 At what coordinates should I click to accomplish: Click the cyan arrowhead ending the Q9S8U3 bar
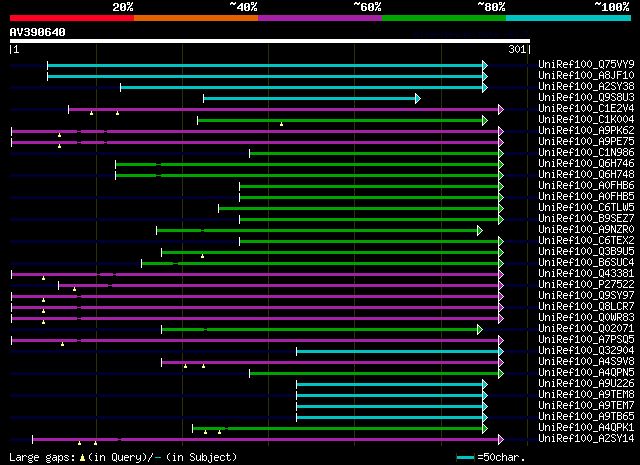(x=418, y=98)
